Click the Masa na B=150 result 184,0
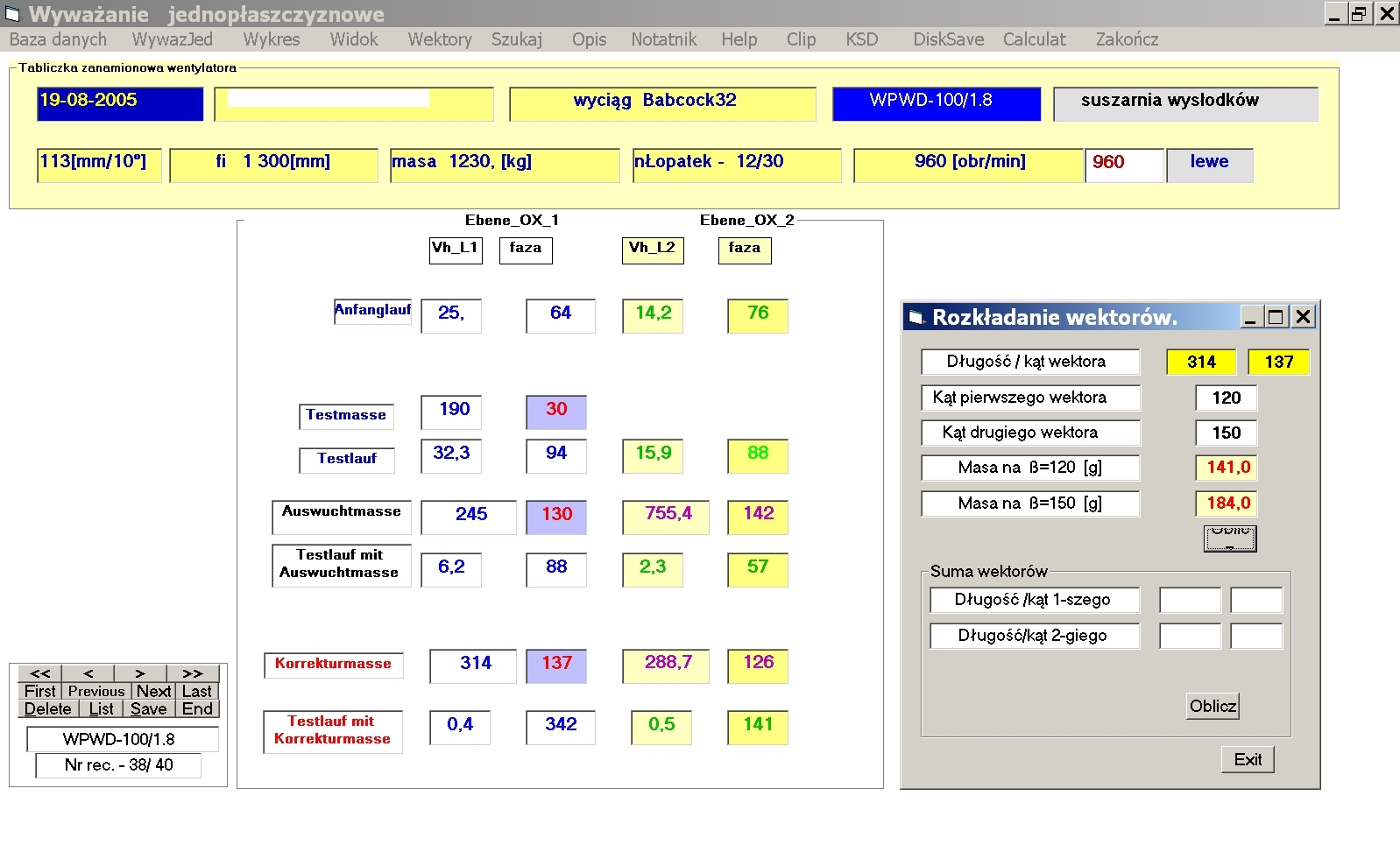 pos(1227,503)
